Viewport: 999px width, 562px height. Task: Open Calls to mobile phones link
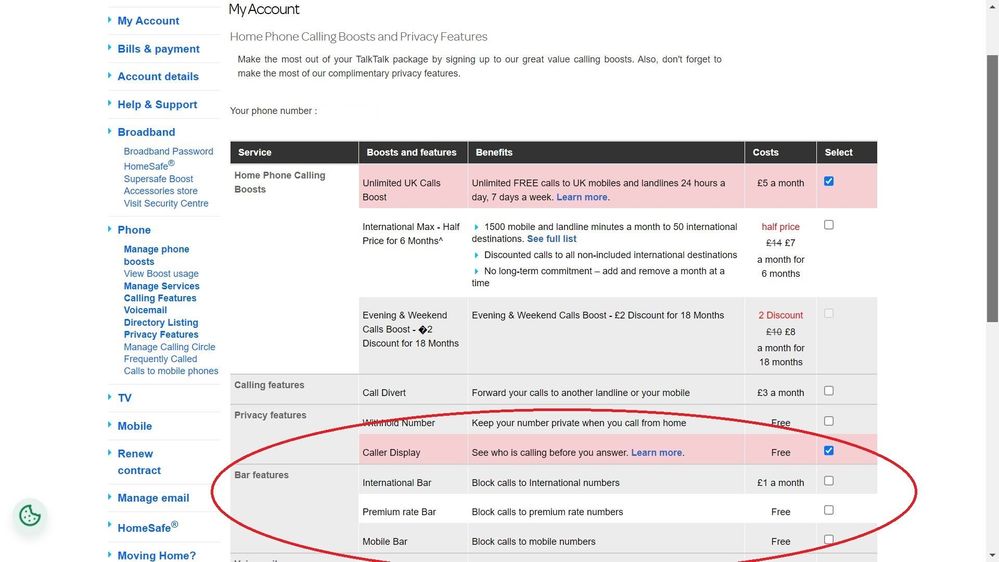pyautogui.click(x=171, y=371)
